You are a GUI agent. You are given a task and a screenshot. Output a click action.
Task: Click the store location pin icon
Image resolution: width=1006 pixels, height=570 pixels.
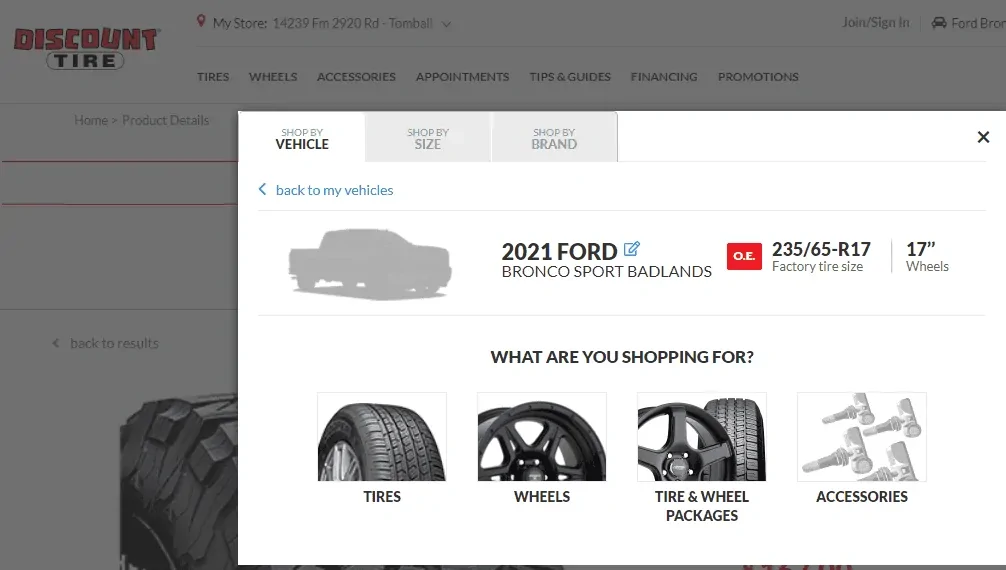point(201,22)
